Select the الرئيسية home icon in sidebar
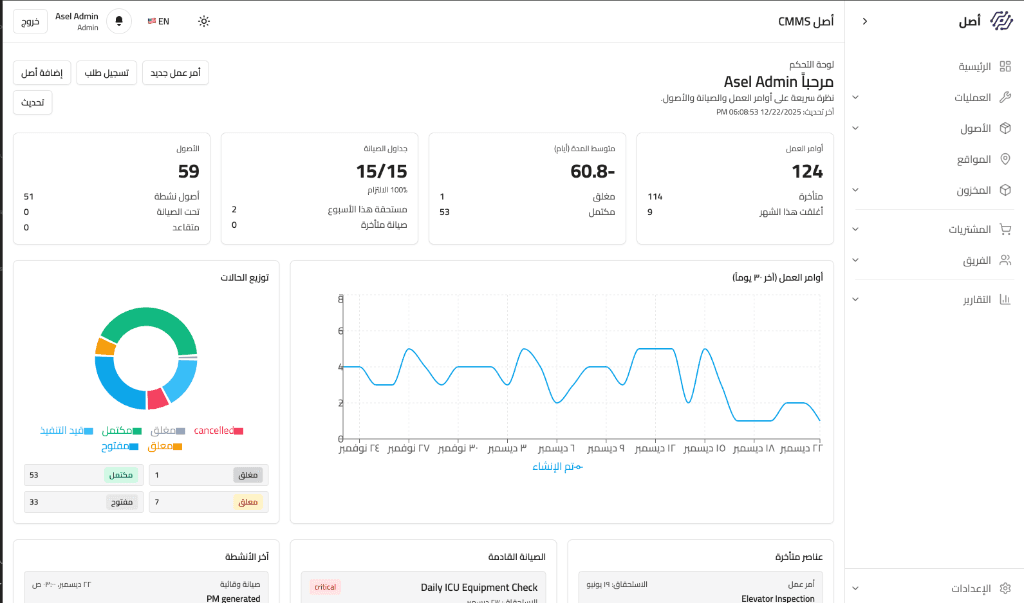 pyautogui.click(x=1006, y=66)
